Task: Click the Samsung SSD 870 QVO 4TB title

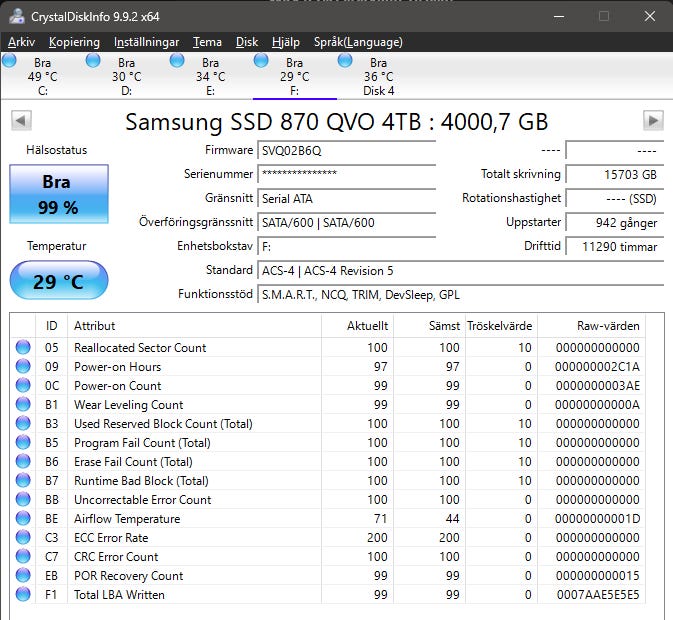Action: pyautogui.click(x=336, y=122)
